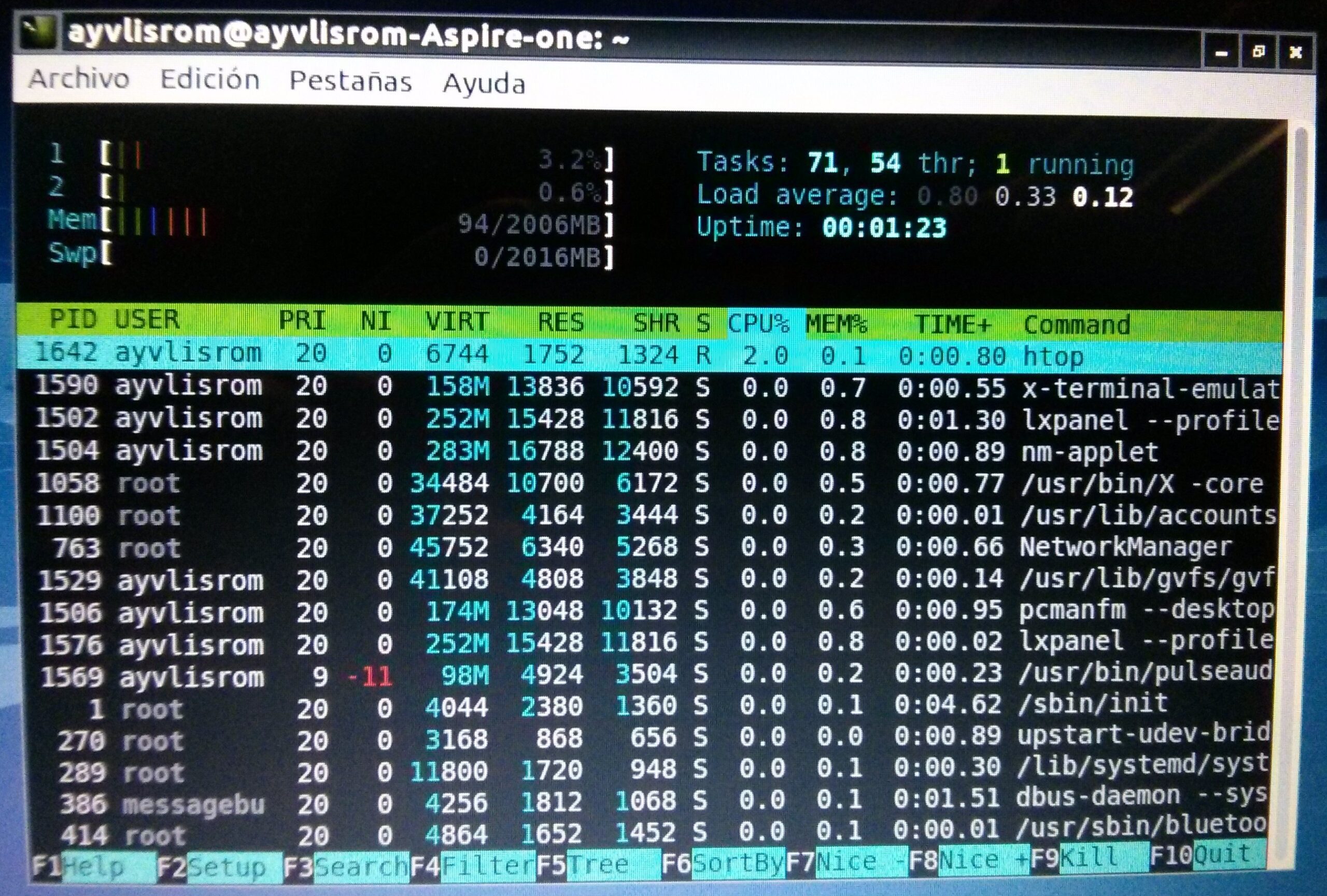Activate the F4 Filter option
This screenshot has width=1327, height=896.
coord(474,866)
